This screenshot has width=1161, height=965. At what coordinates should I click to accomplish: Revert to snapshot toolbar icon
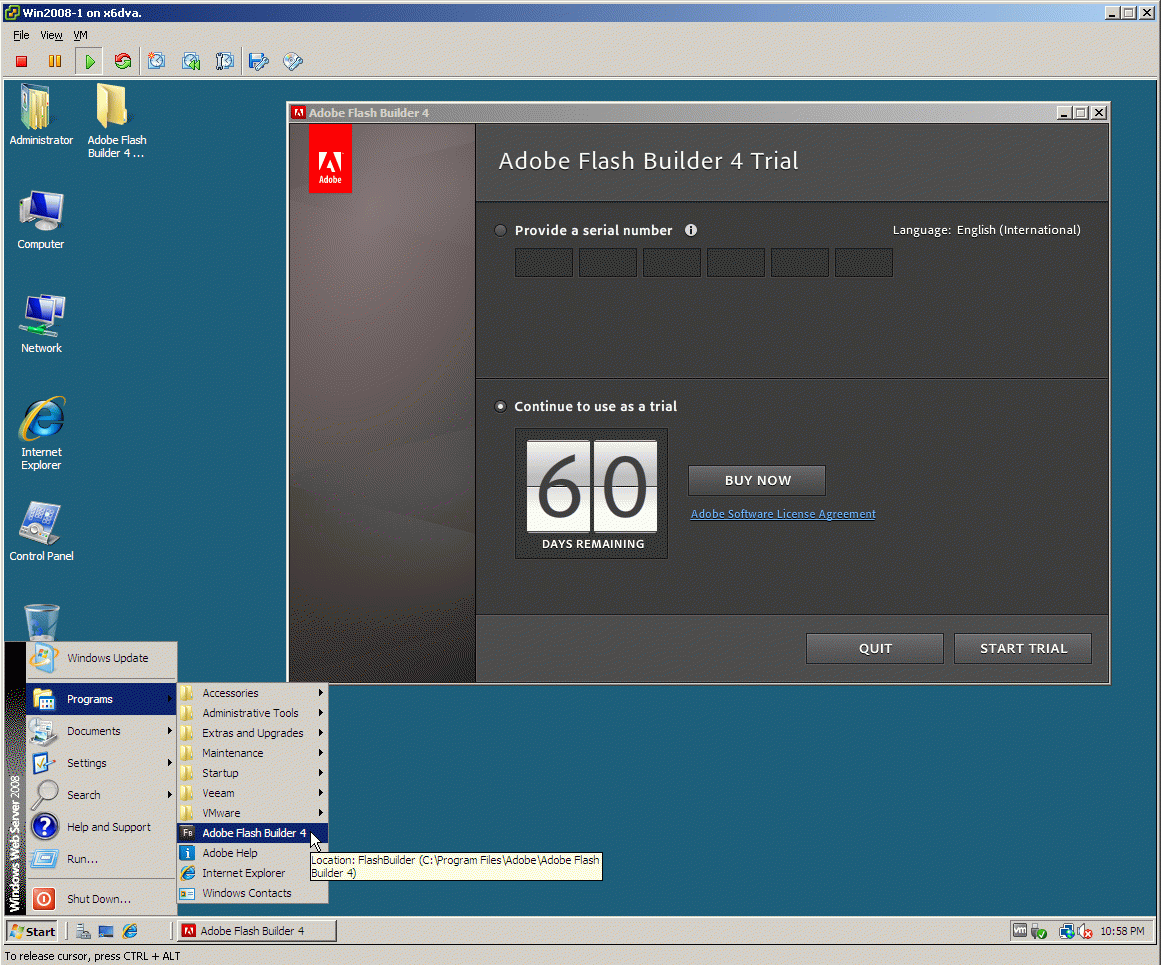(191, 61)
